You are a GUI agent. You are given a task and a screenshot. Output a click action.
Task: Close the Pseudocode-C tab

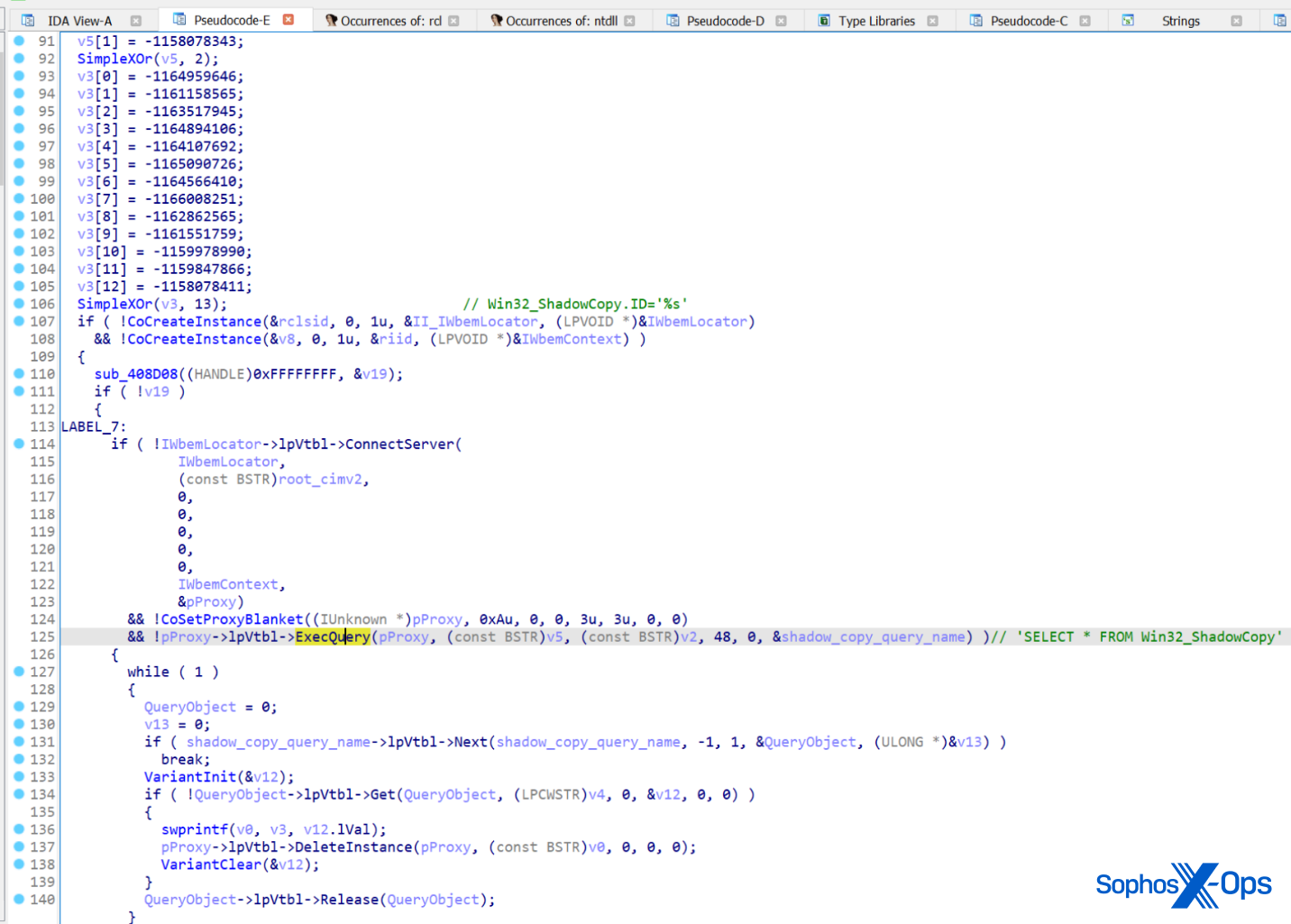(x=1085, y=21)
